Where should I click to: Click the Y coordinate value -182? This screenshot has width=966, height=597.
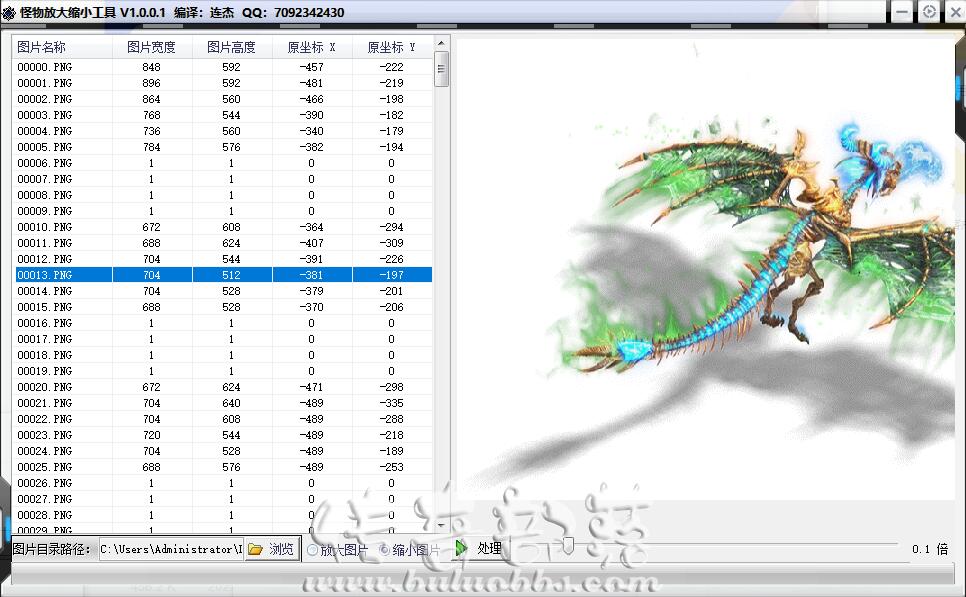pyautogui.click(x=392, y=115)
